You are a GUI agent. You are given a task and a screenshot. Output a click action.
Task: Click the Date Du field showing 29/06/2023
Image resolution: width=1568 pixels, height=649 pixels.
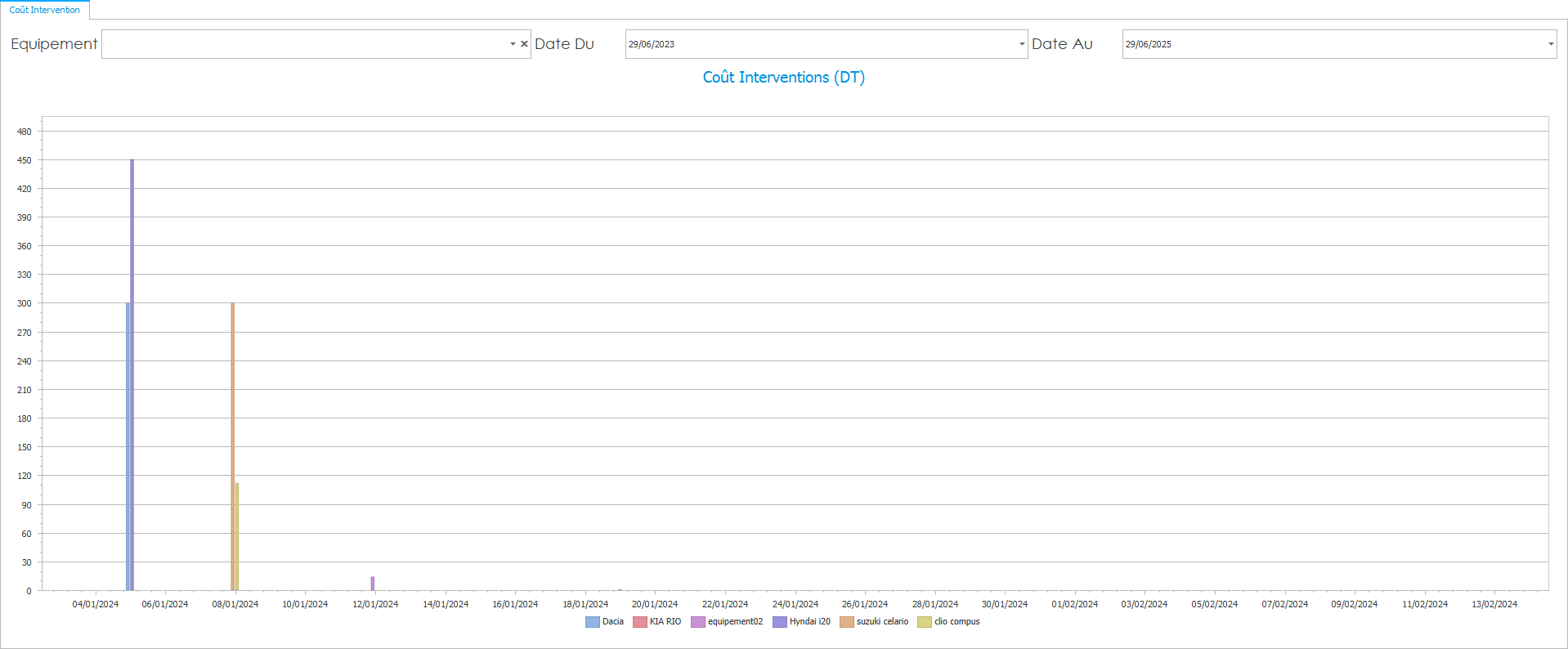pos(818,44)
